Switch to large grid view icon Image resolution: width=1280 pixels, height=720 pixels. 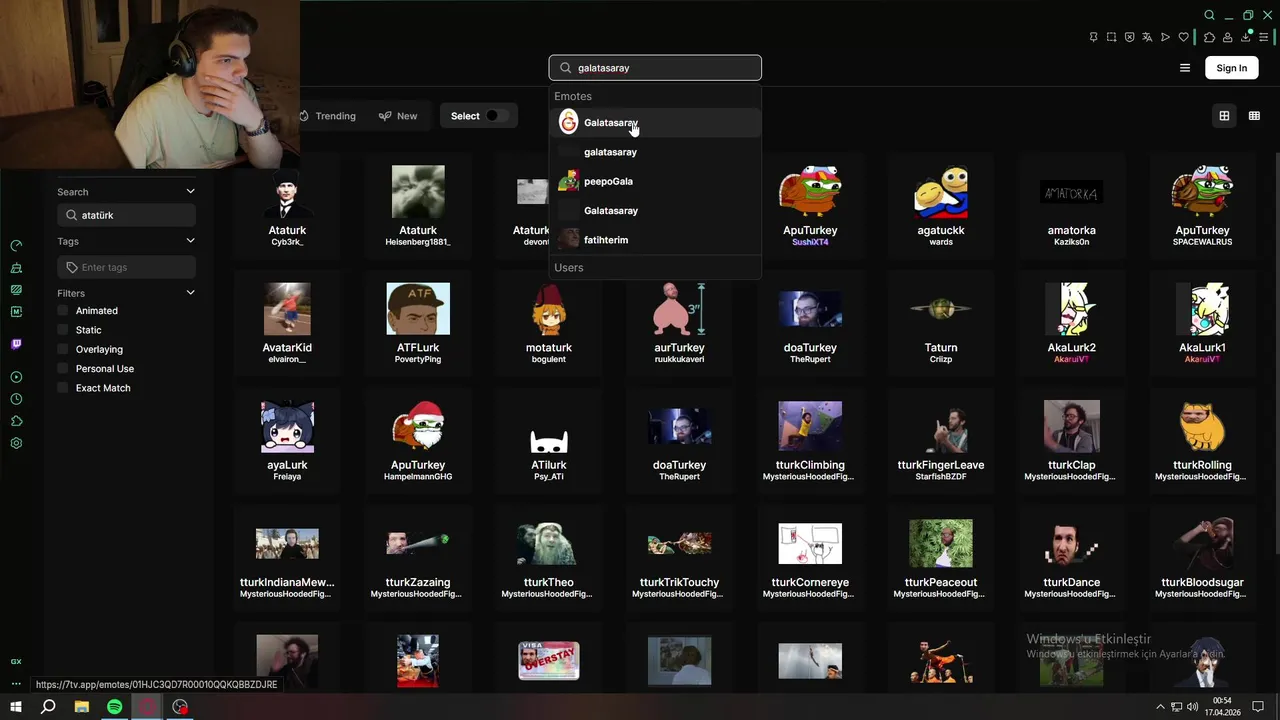click(x=1224, y=116)
